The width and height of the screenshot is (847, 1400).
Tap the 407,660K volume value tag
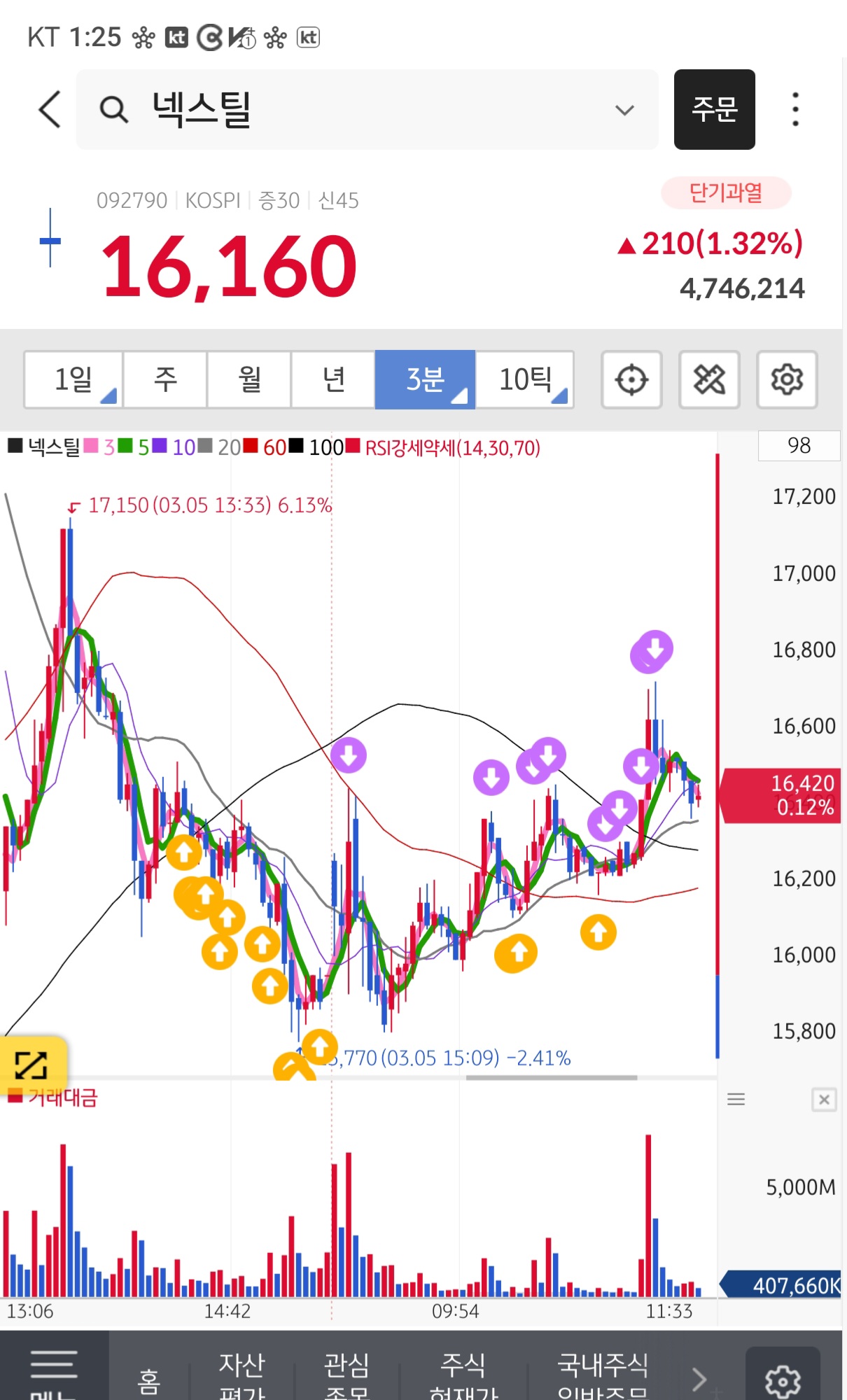pyautogui.click(x=781, y=1285)
